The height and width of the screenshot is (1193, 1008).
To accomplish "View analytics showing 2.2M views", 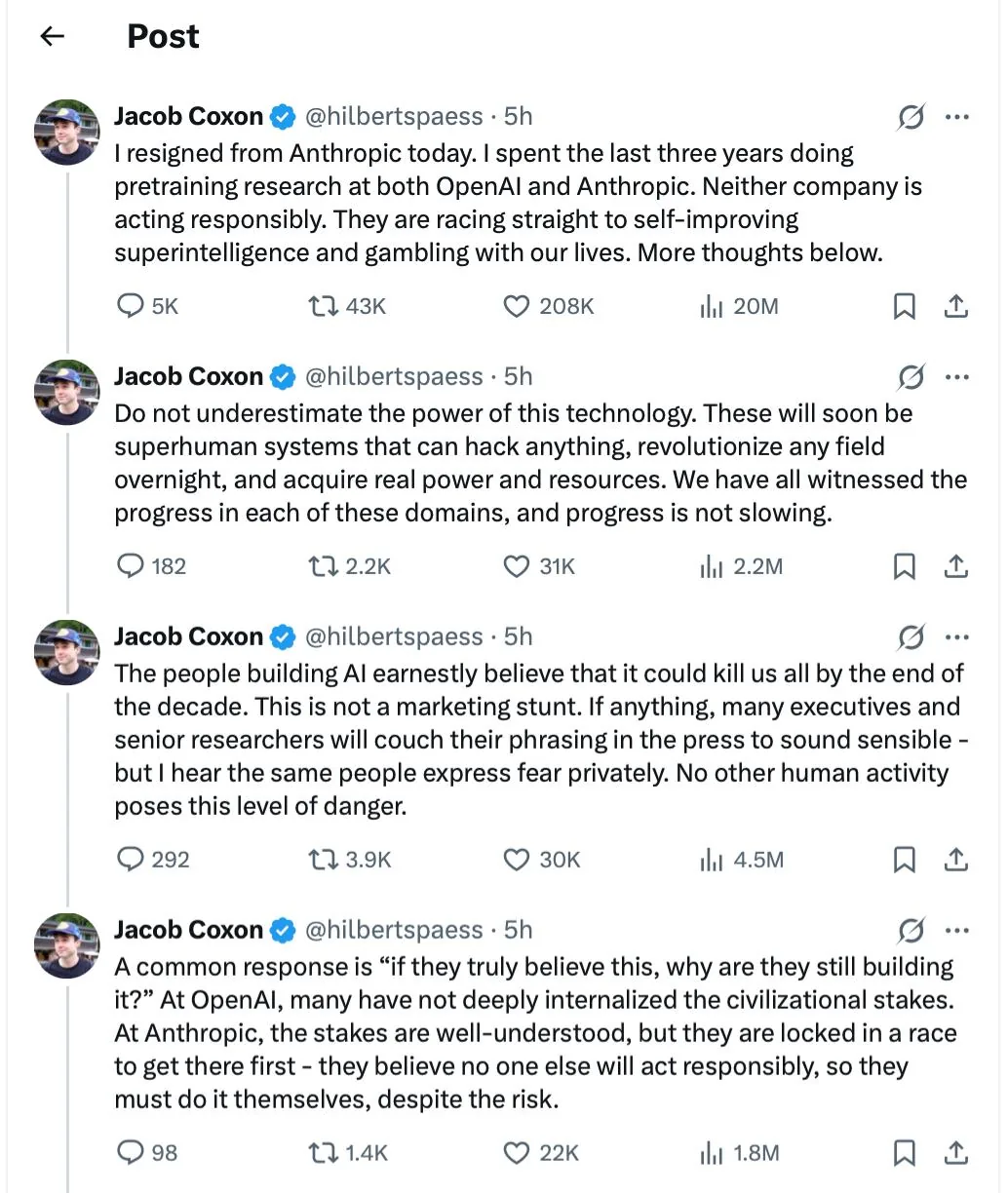I will tap(741, 566).
